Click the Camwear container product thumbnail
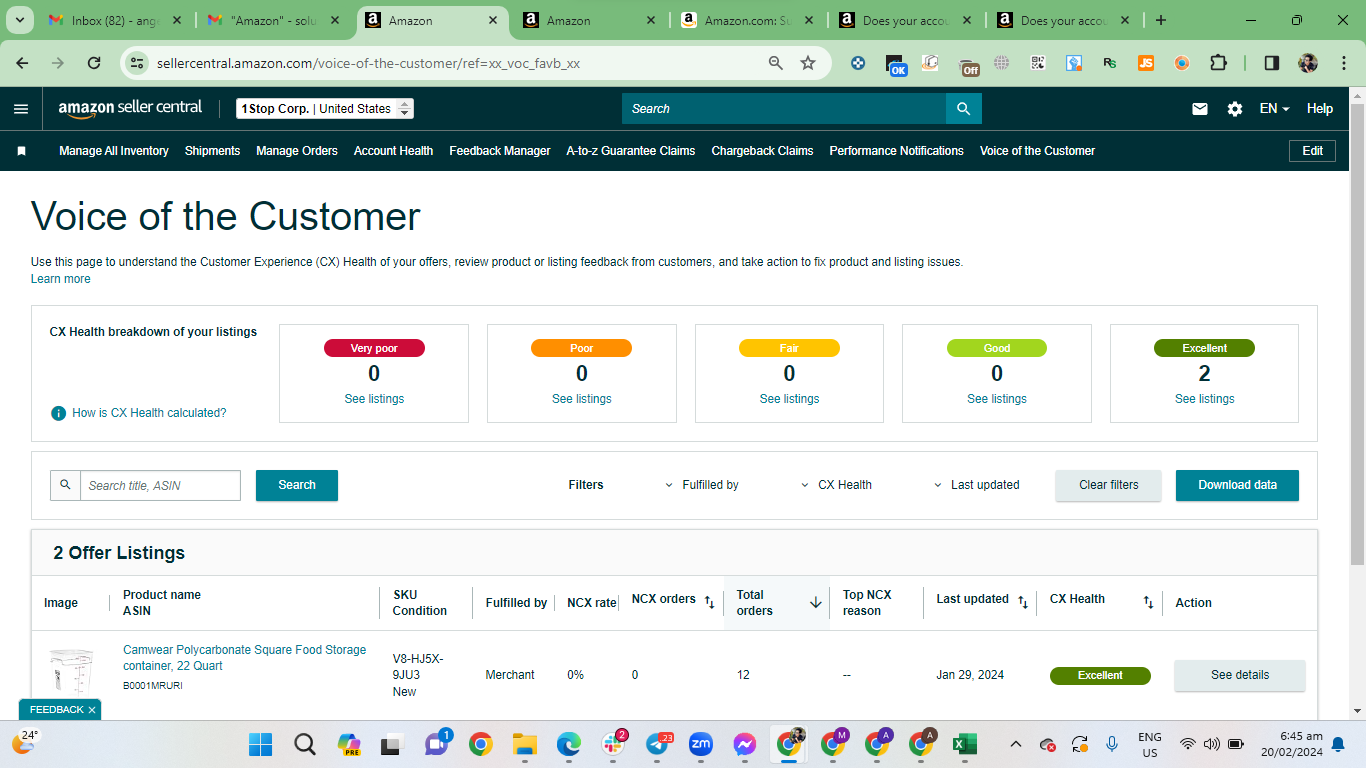 (x=71, y=672)
